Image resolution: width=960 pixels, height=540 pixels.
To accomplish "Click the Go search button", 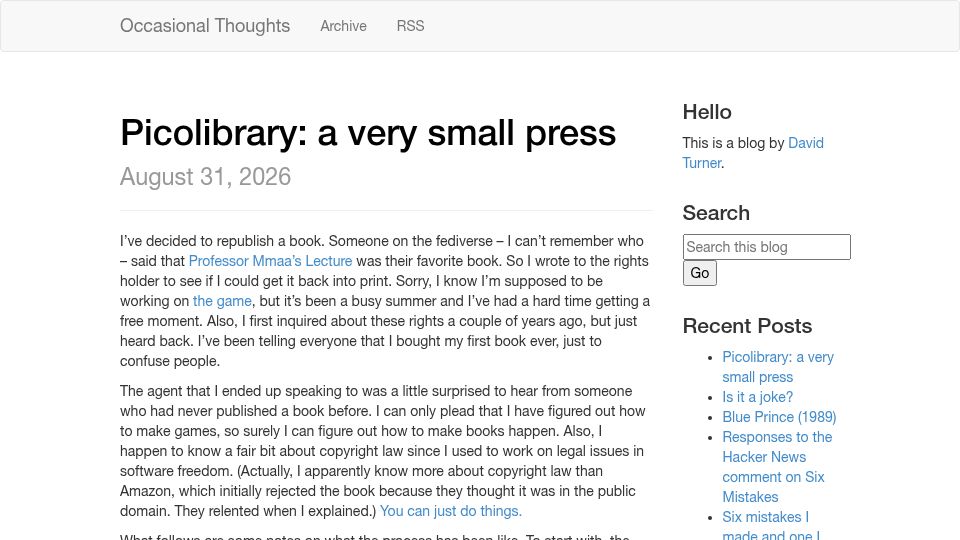I will [700, 273].
